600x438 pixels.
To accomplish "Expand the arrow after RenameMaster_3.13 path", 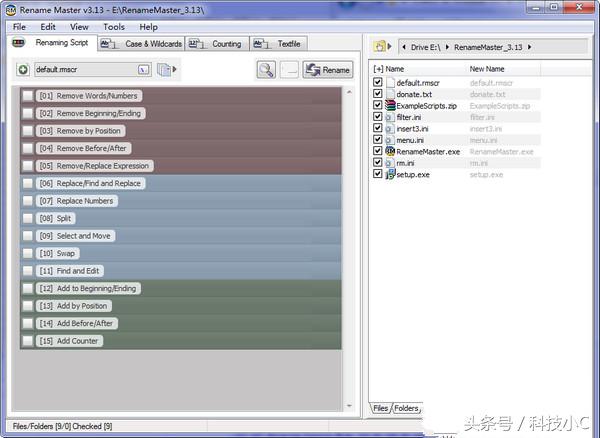I will pyautogui.click(x=530, y=47).
